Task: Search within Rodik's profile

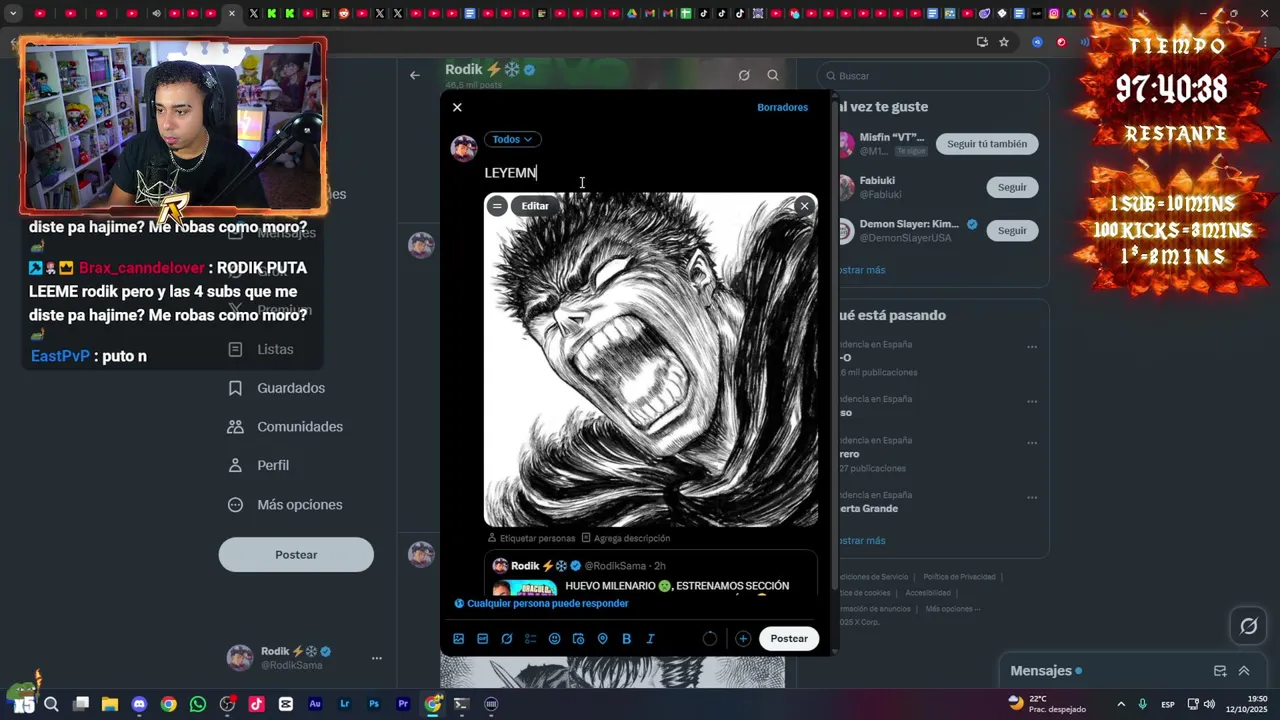Action: (x=773, y=75)
